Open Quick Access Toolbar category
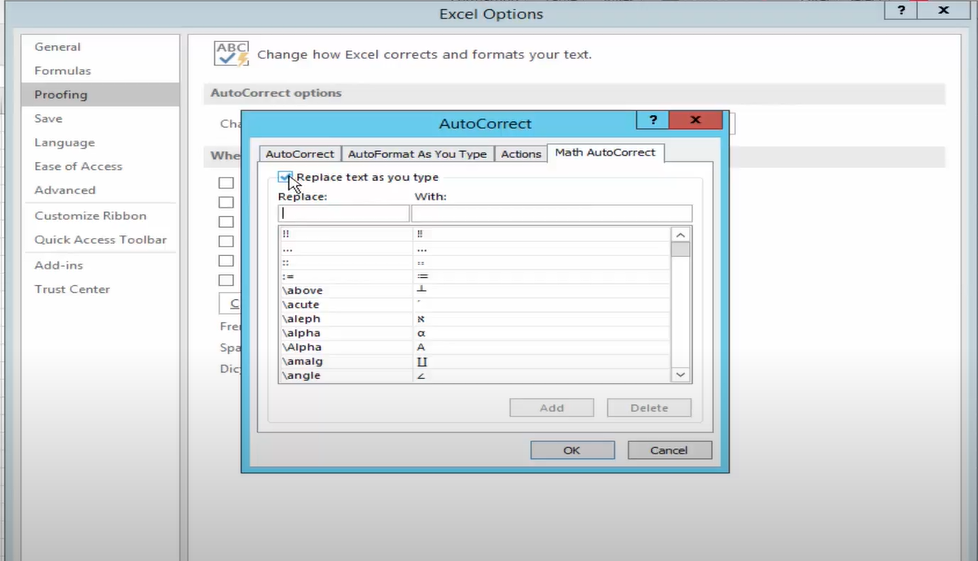The height and width of the screenshot is (561, 978). pos(100,240)
